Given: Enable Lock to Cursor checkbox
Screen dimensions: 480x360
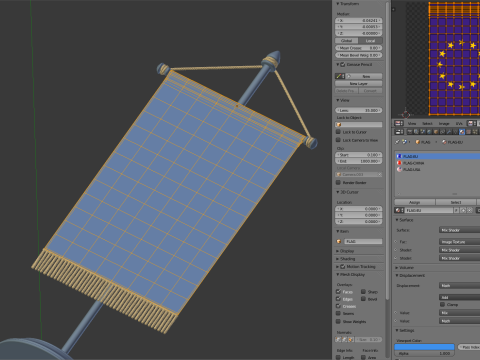Looking at the screenshot, I should point(338,132).
